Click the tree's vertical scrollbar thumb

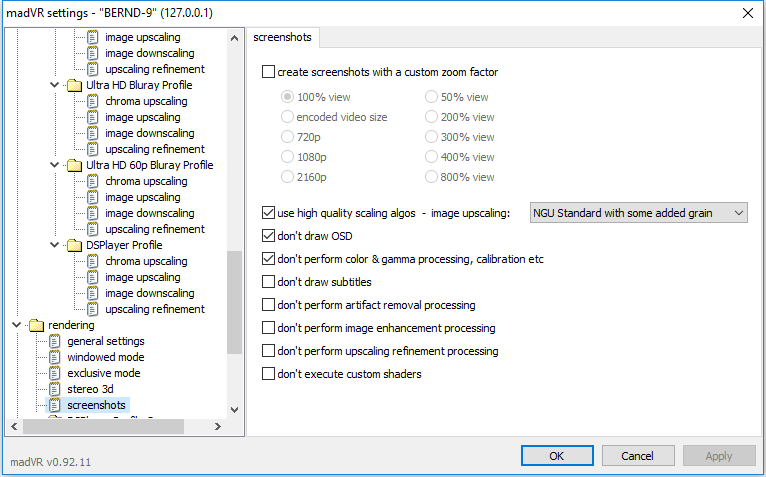[234, 302]
